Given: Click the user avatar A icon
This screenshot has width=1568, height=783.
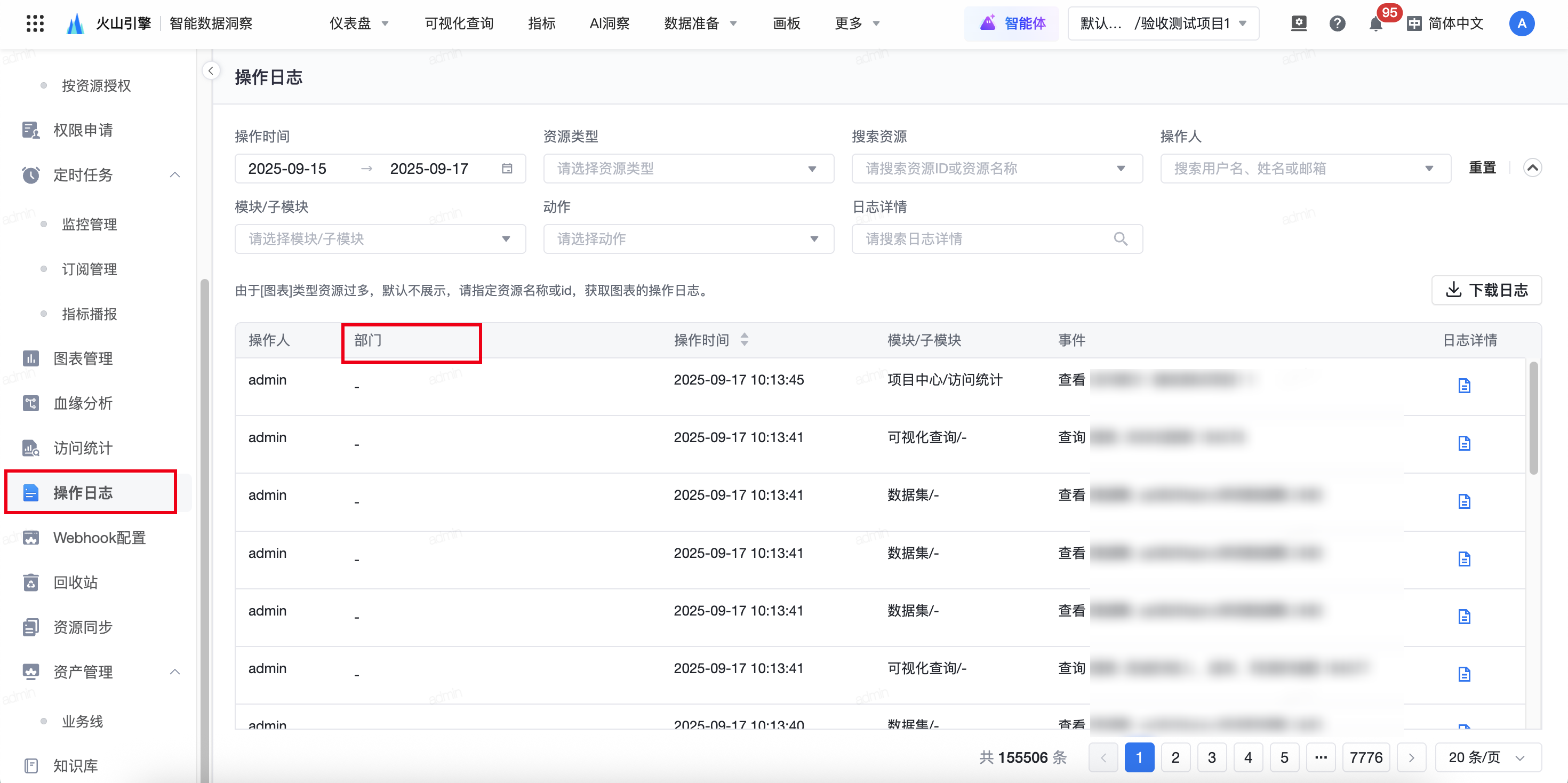Looking at the screenshot, I should tap(1521, 24).
